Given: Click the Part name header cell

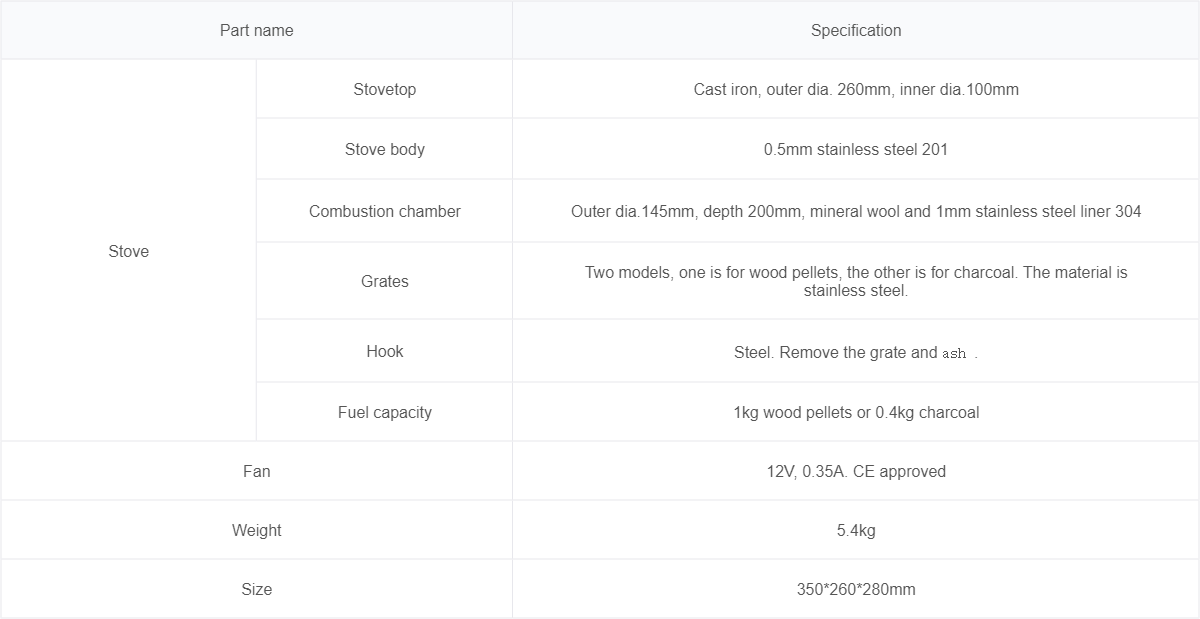Looking at the screenshot, I should click(256, 30).
